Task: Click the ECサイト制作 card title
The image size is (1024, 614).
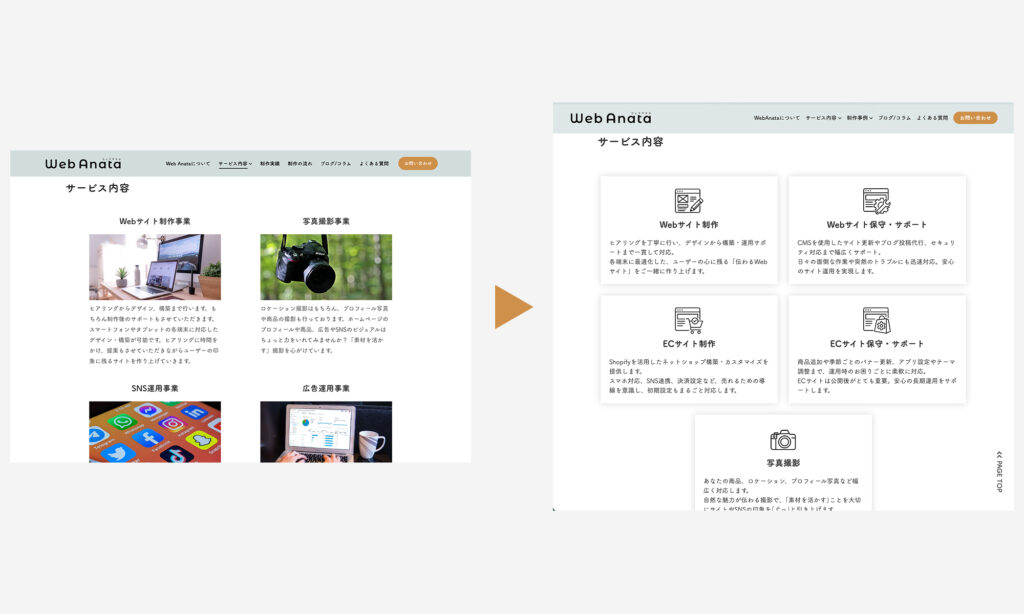Action: point(688,344)
